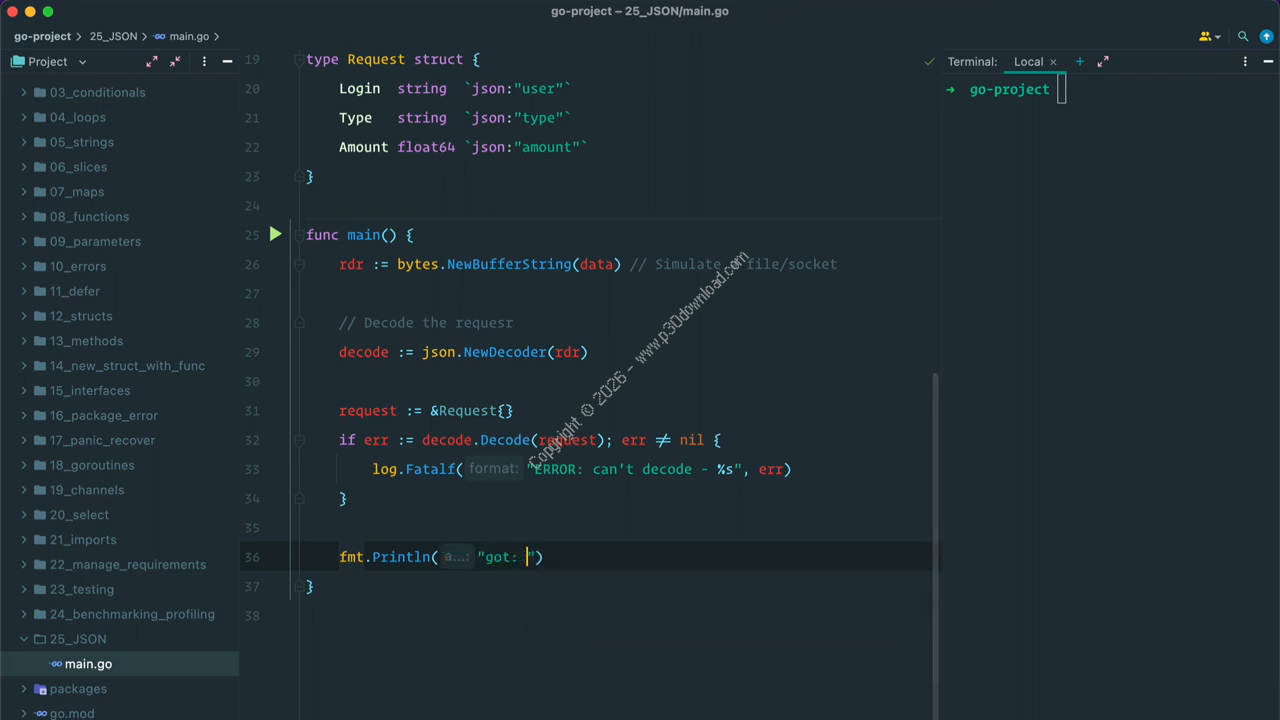This screenshot has width=1280, height=720.
Task: Open the Code With Me dropdown
Action: 1210,36
